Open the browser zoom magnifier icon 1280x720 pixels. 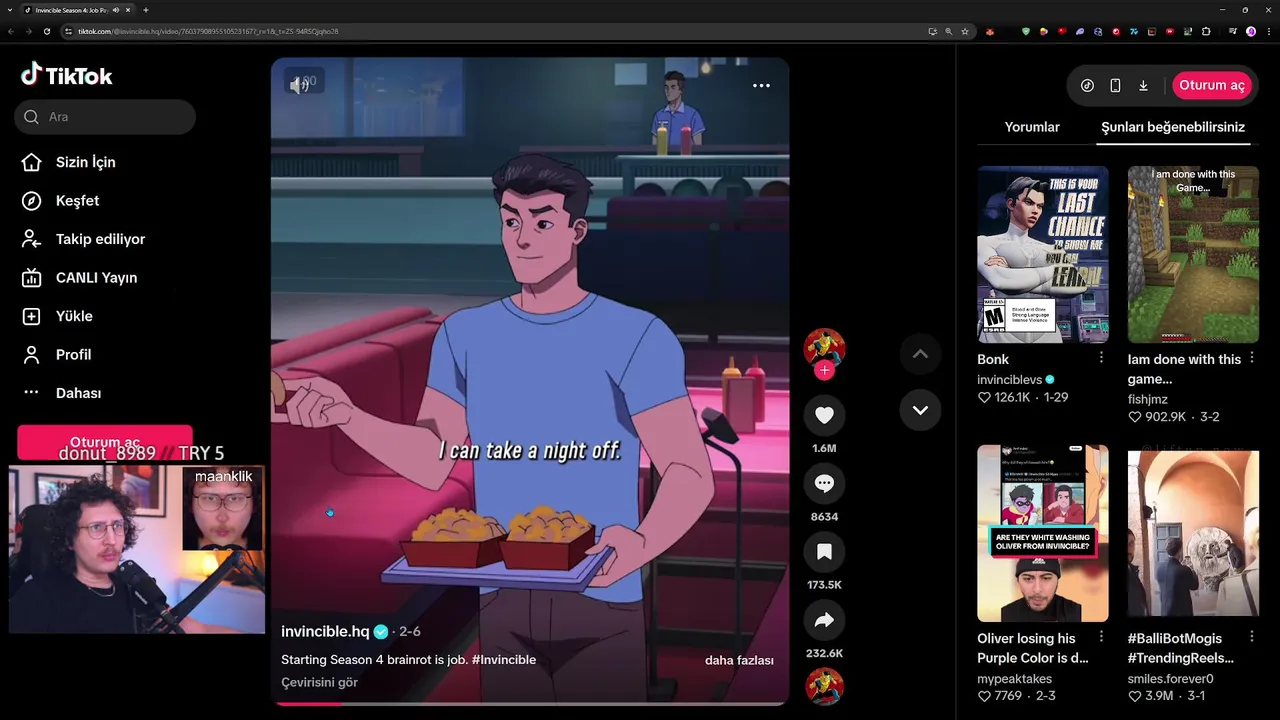(x=949, y=31)
